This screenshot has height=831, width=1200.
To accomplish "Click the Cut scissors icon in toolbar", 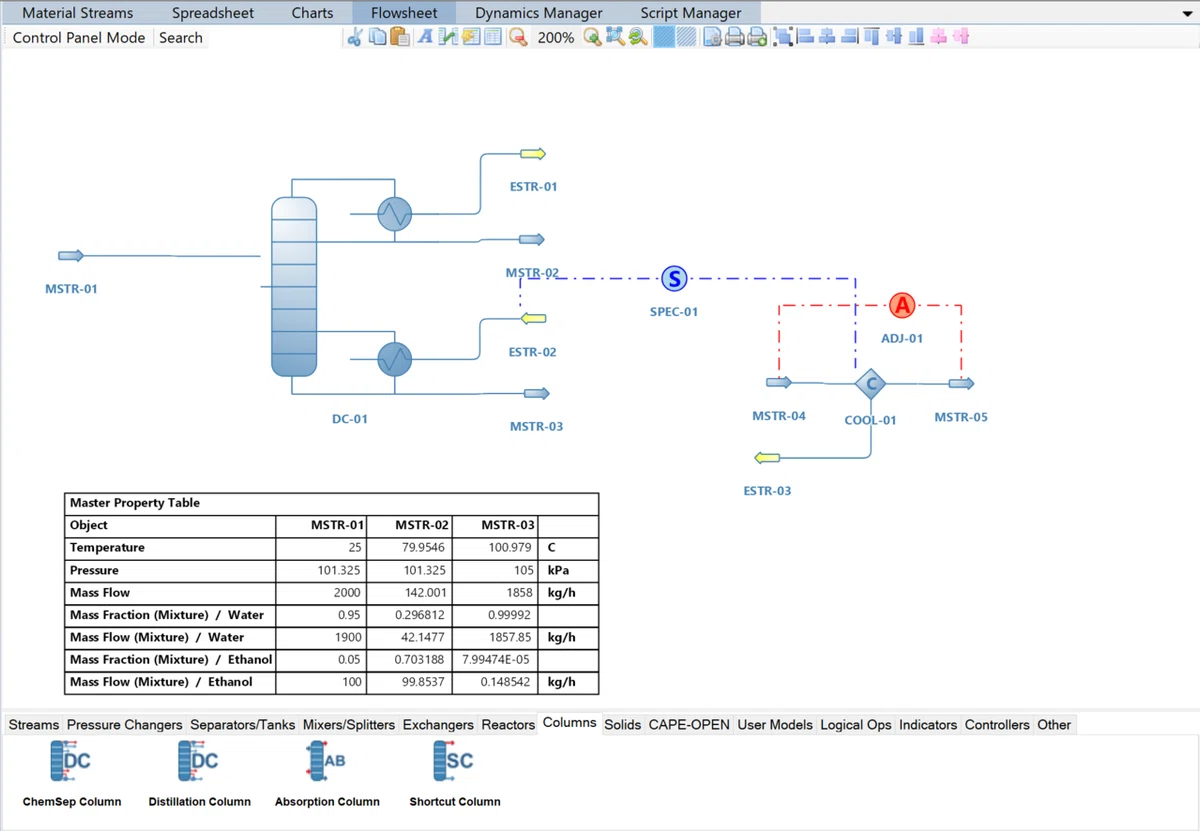I will click(x=354, y=37).
